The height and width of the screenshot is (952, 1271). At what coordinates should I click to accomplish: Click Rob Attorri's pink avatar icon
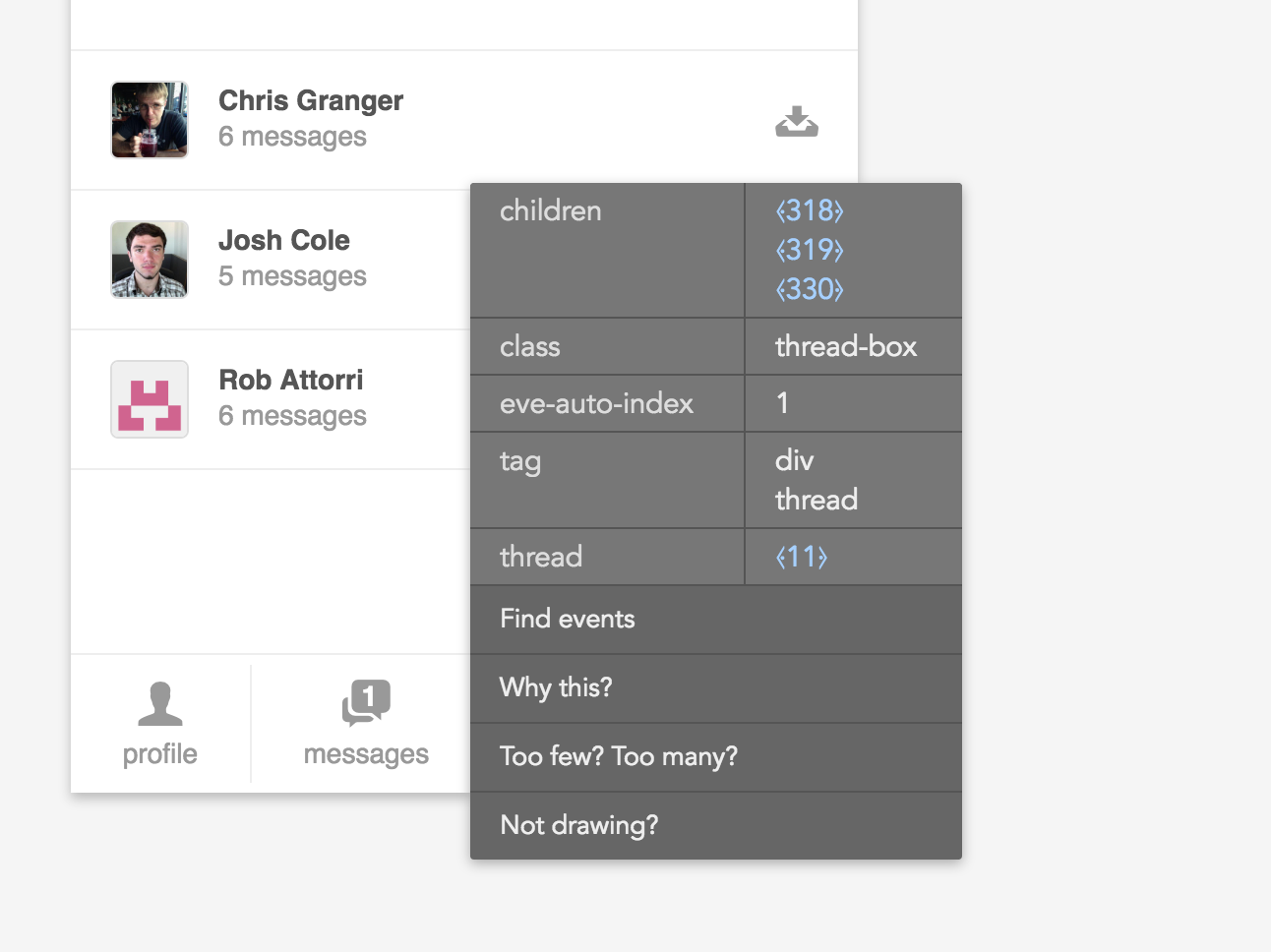[150, 399]
